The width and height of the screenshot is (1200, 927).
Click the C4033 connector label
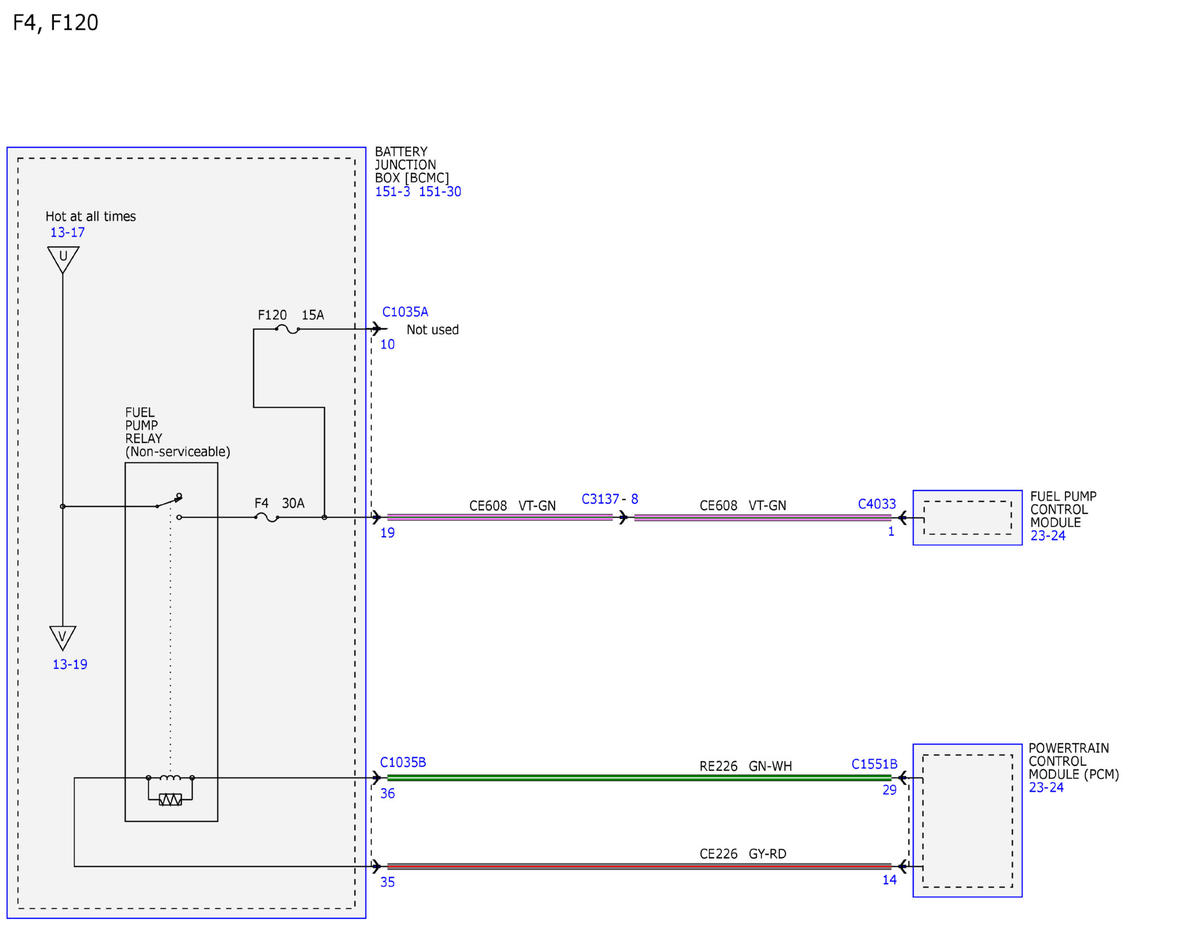(877, 504)
